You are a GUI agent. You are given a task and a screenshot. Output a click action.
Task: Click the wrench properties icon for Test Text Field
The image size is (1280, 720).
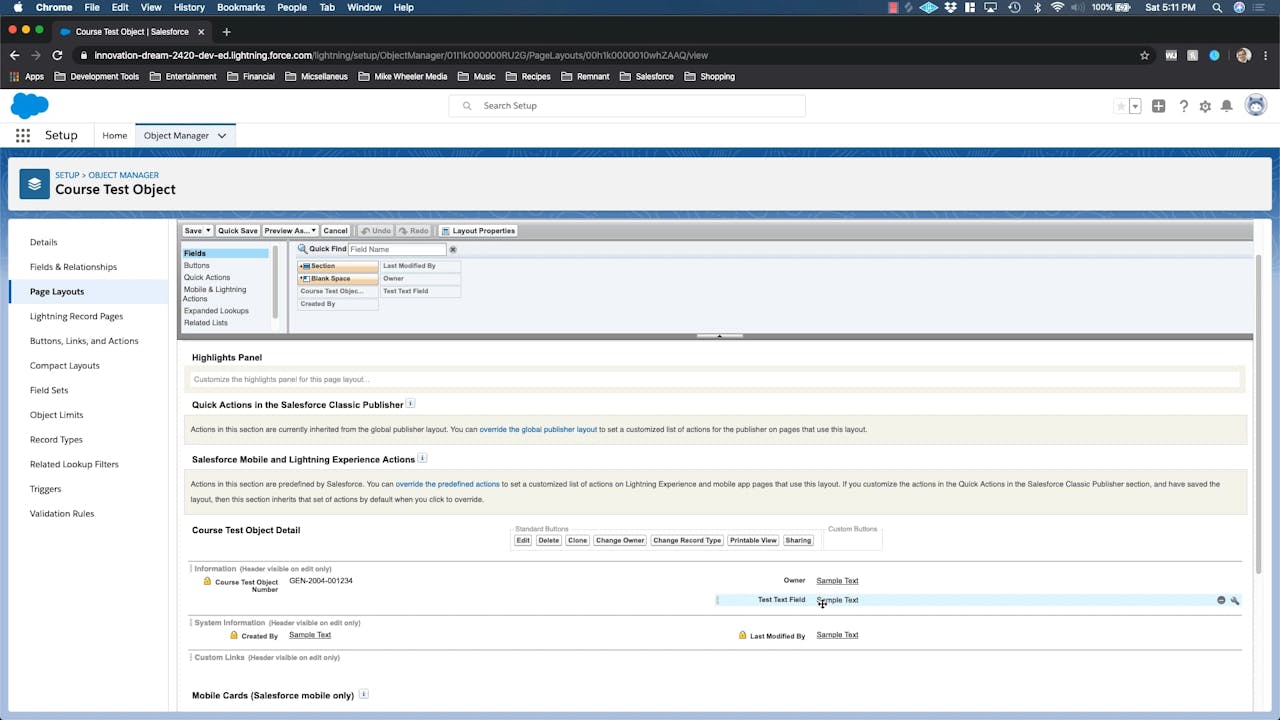(x=1235, y=600)
